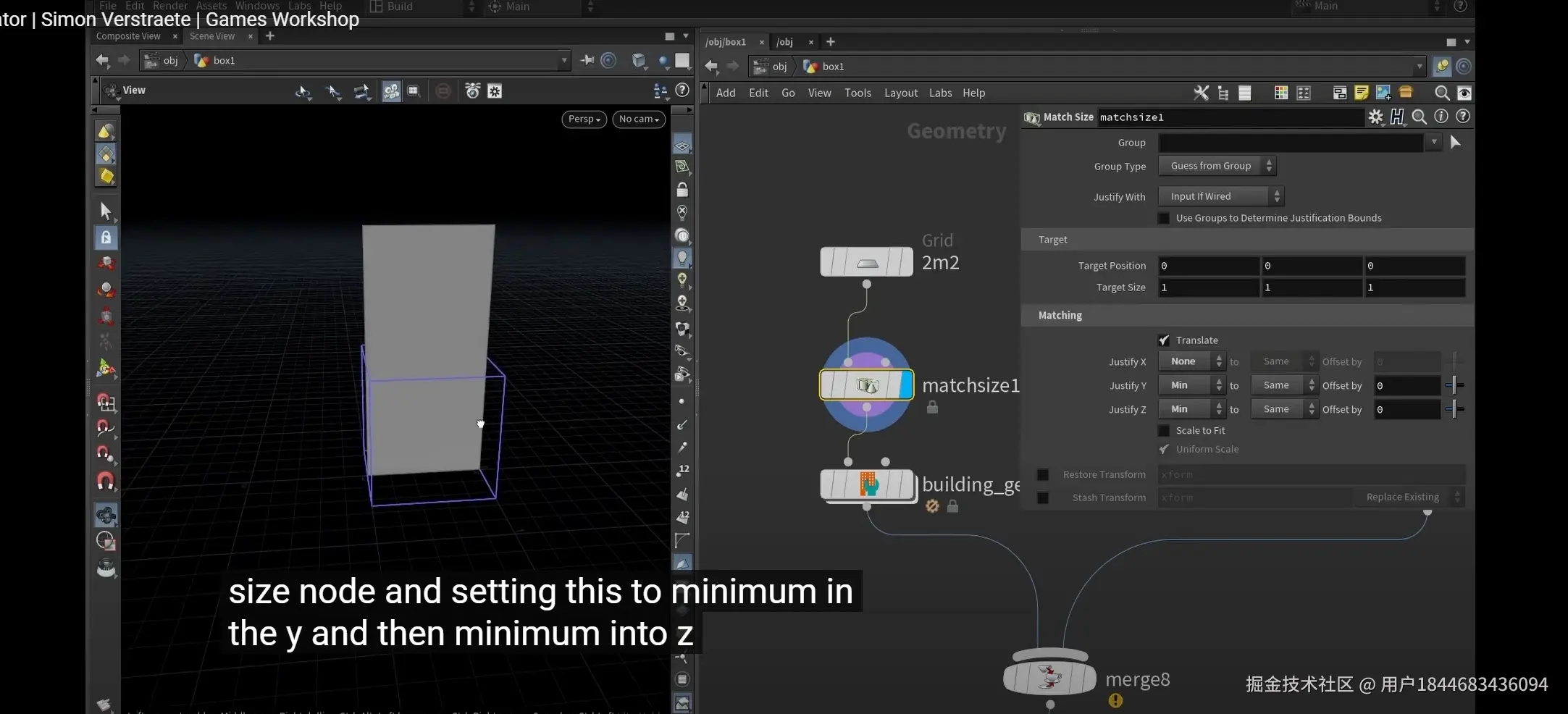
Task: Toggle the headlight bulb icon in display toolbar
Action: pyautogui.click(x=682, y=258)
